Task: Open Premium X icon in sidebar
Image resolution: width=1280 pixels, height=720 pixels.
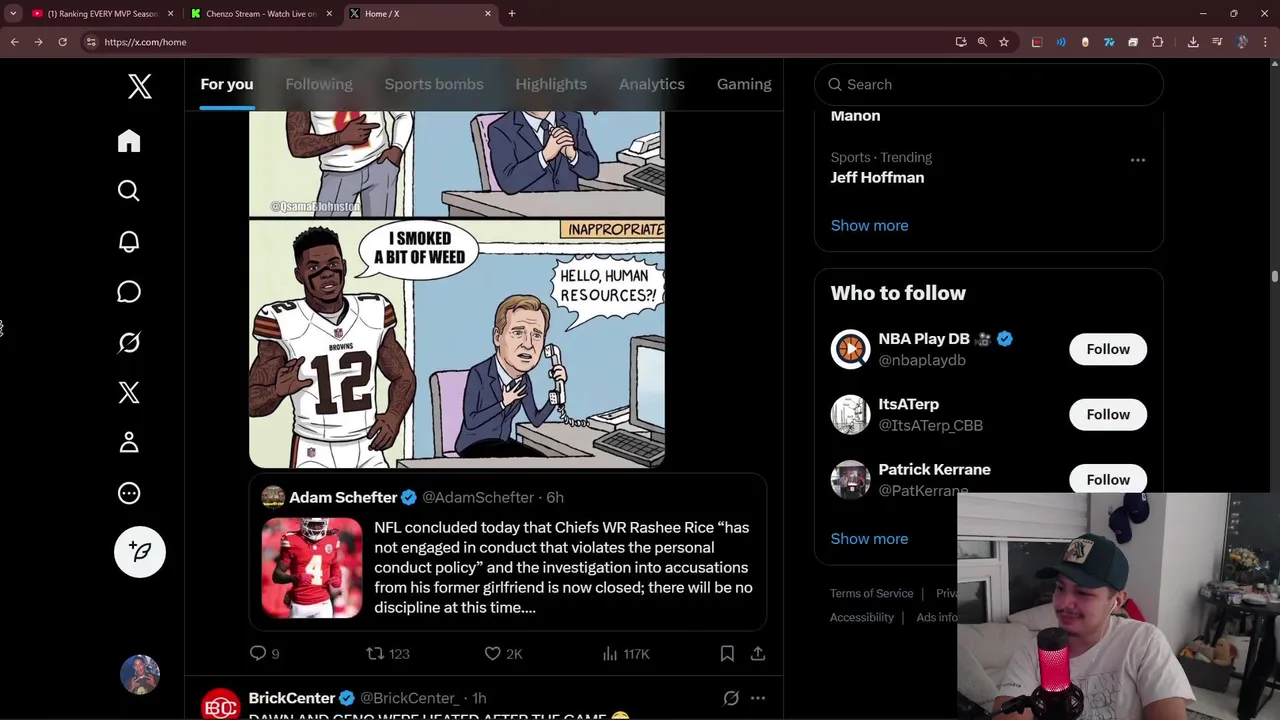Action: (x=129, y=393)
